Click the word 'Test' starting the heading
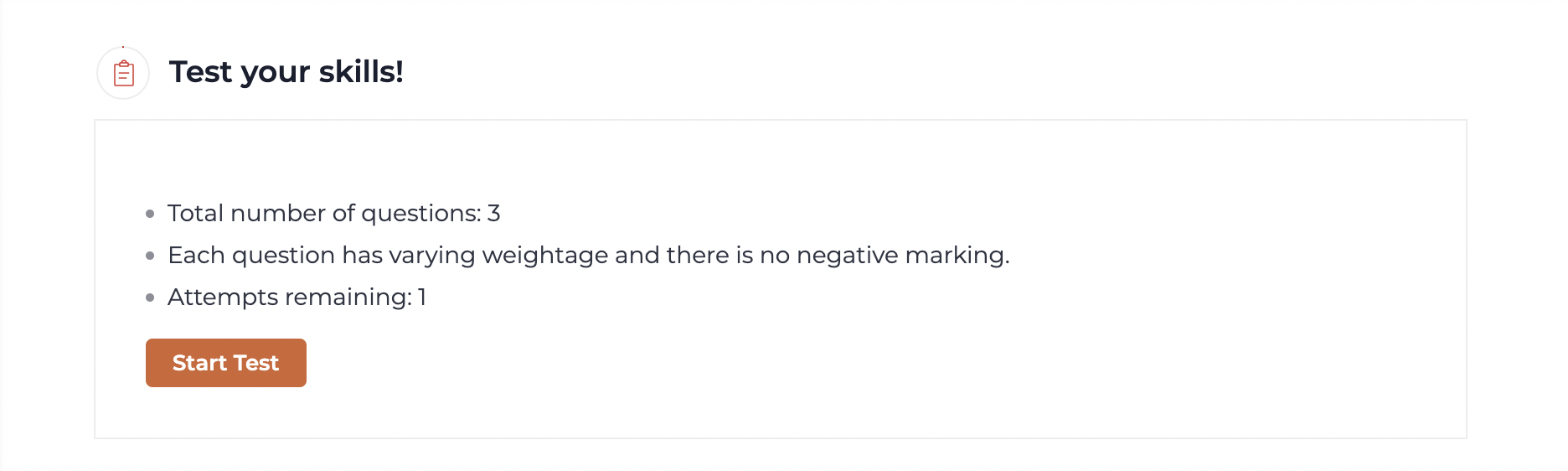The width and height of the screenshot is (1568, 471). [x=200, y=71]
